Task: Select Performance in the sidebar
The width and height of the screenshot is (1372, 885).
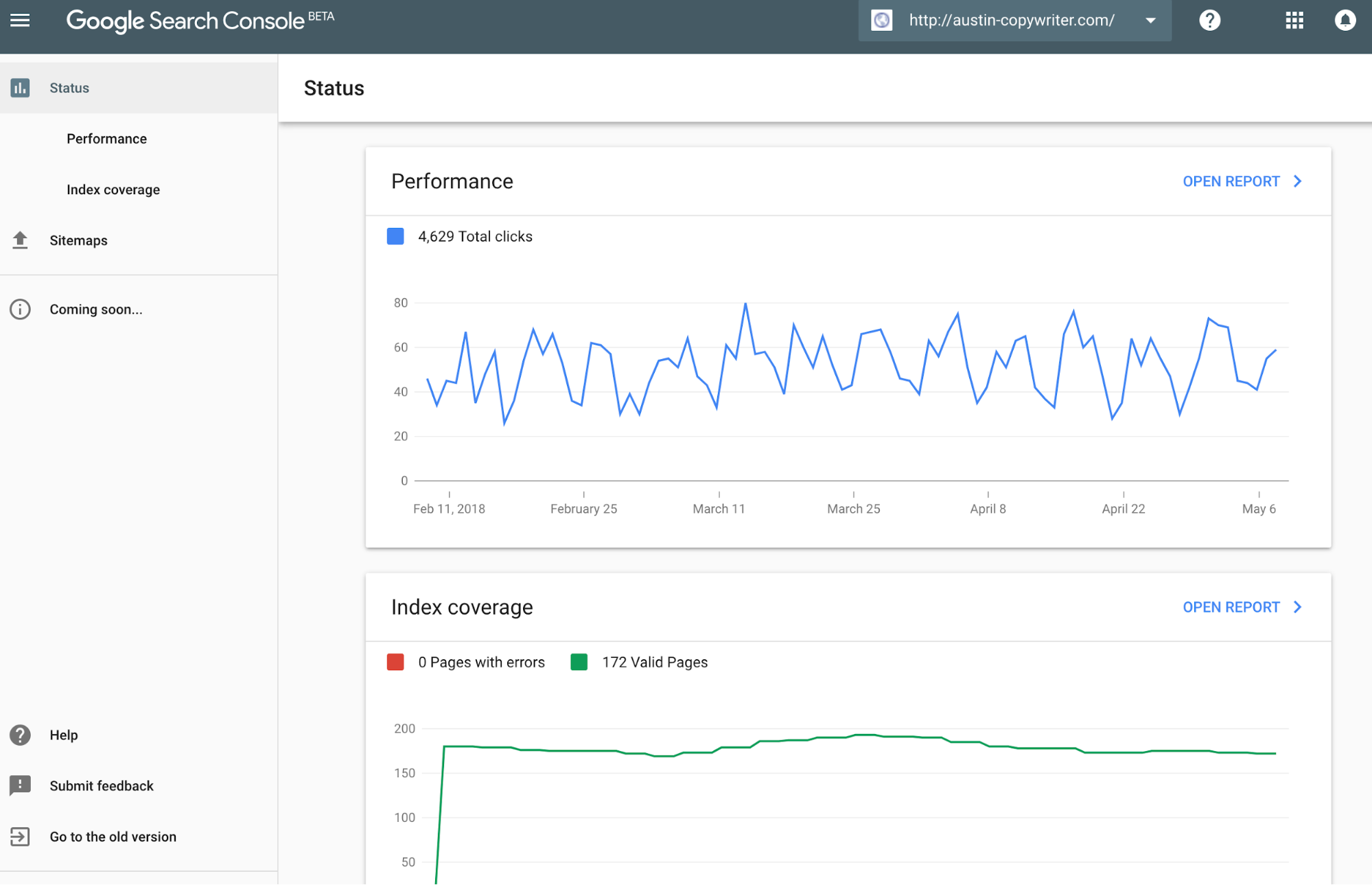Action: 106,138
